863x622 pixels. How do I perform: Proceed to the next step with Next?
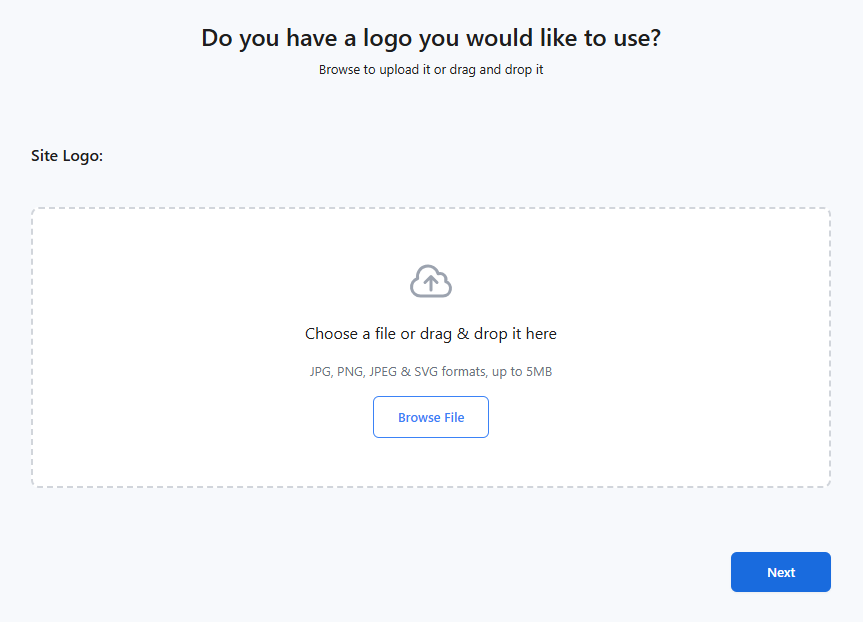point(780,572)
